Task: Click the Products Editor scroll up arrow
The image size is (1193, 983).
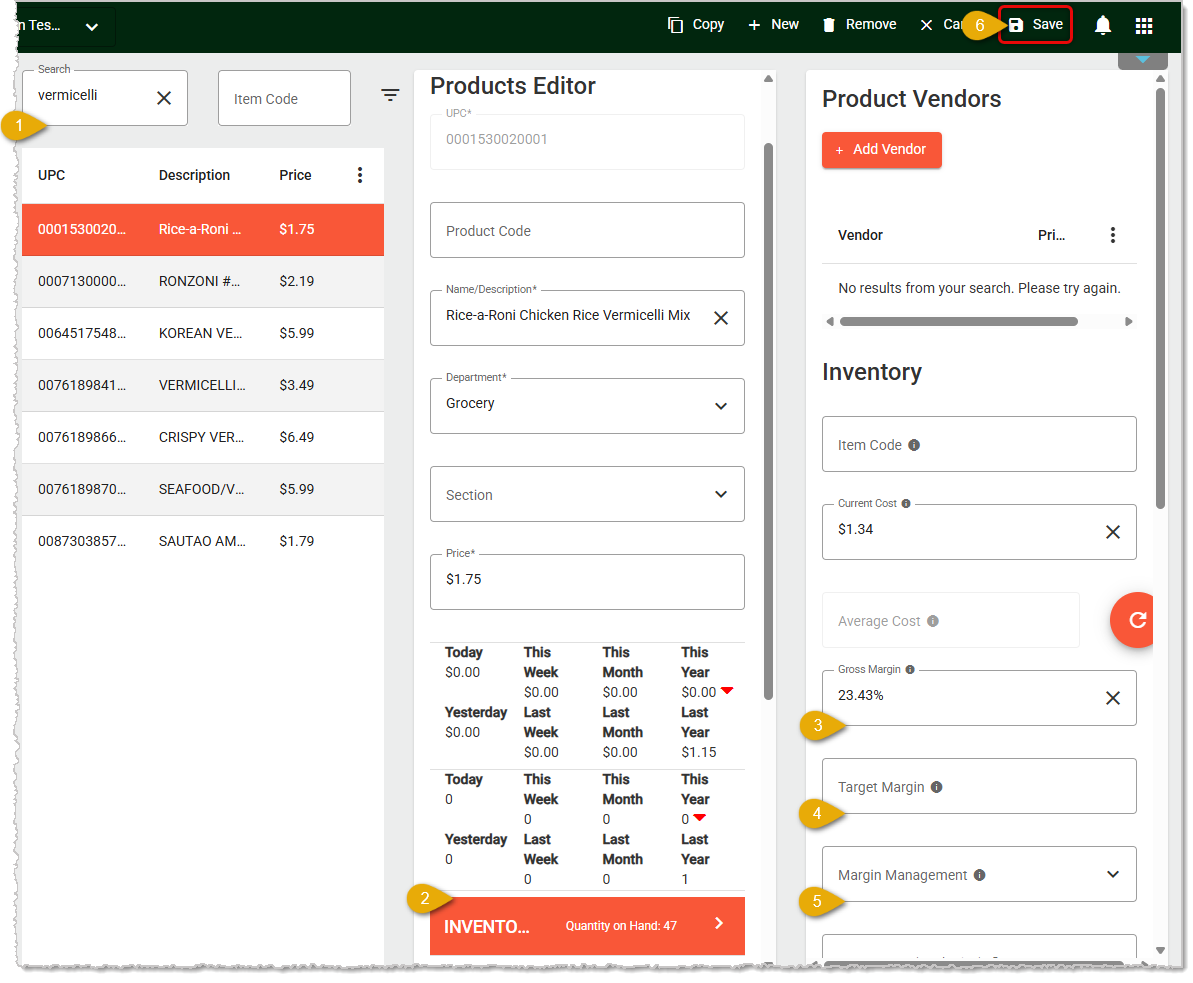Action: pos(768,79)
